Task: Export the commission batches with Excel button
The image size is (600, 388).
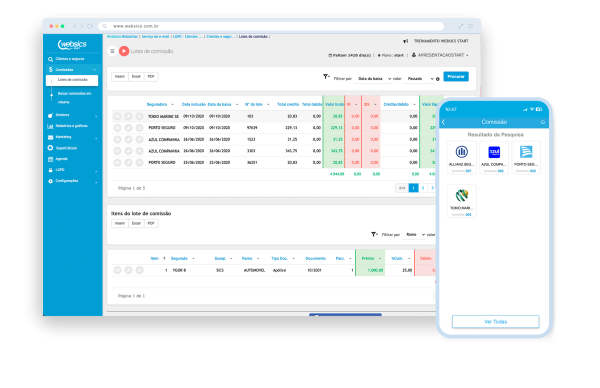Action: pyautogui.click(x=136, y=77)
